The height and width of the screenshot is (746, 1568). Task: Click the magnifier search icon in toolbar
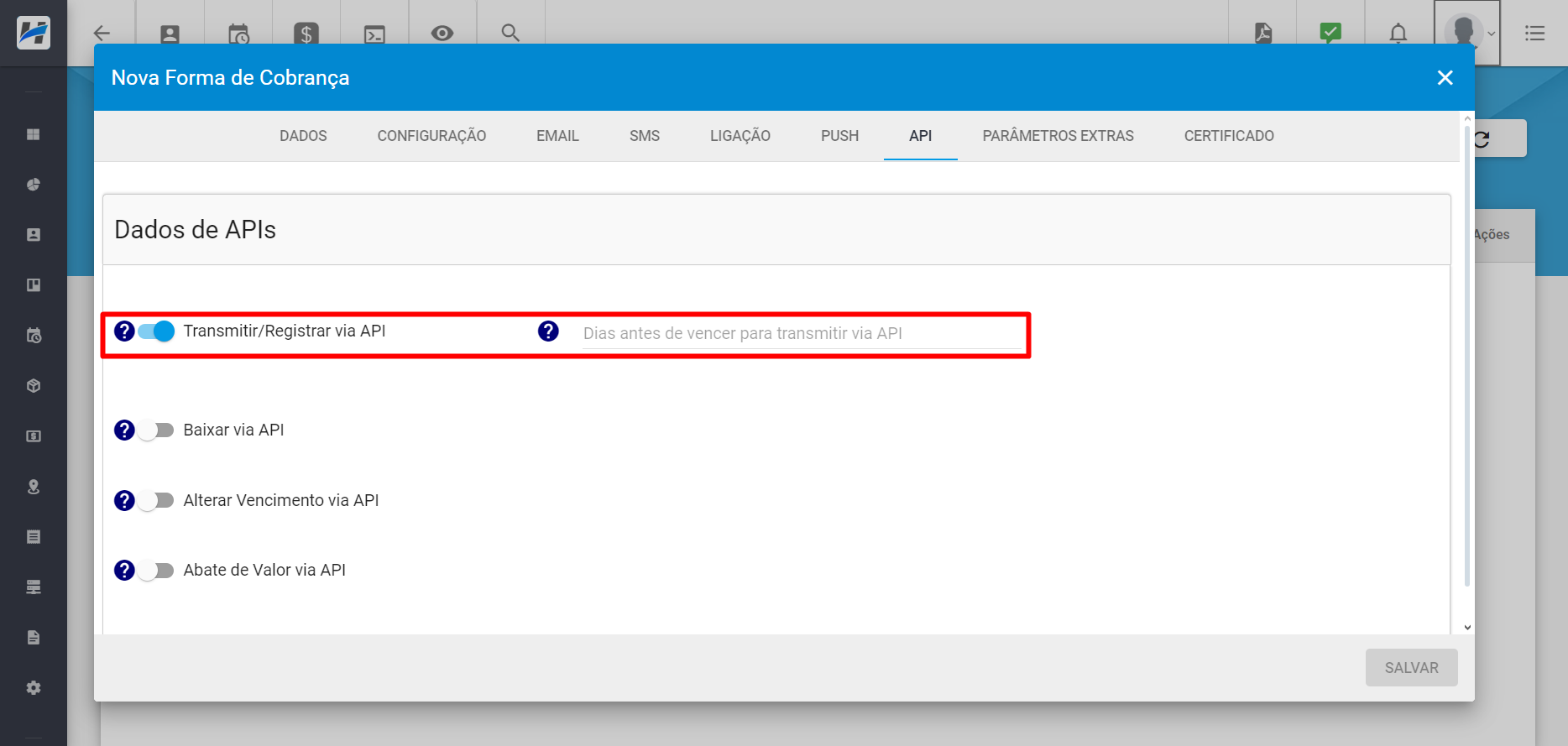click(x=510, y=33)
